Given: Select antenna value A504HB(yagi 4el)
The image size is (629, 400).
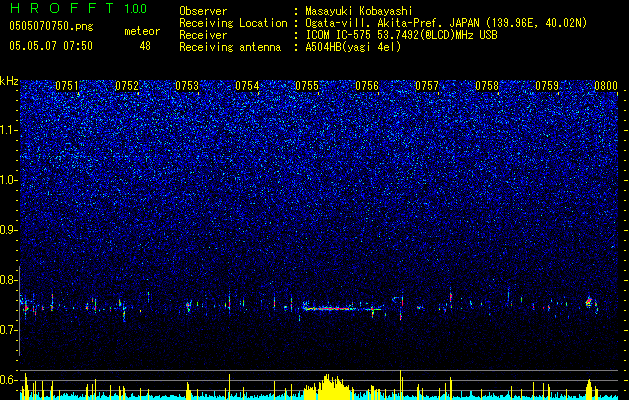Looking at the screenshot, I should pos(353,47).
